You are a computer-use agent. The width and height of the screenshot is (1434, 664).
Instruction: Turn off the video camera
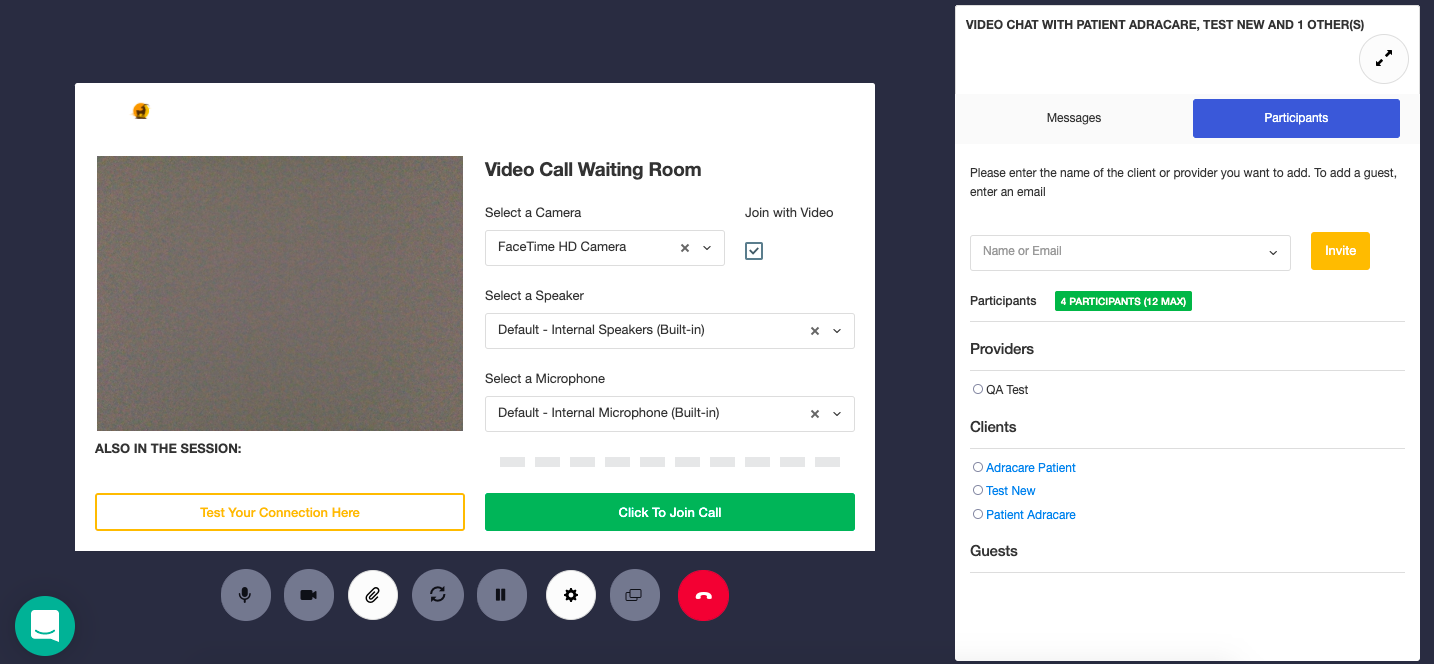(309, 595)
